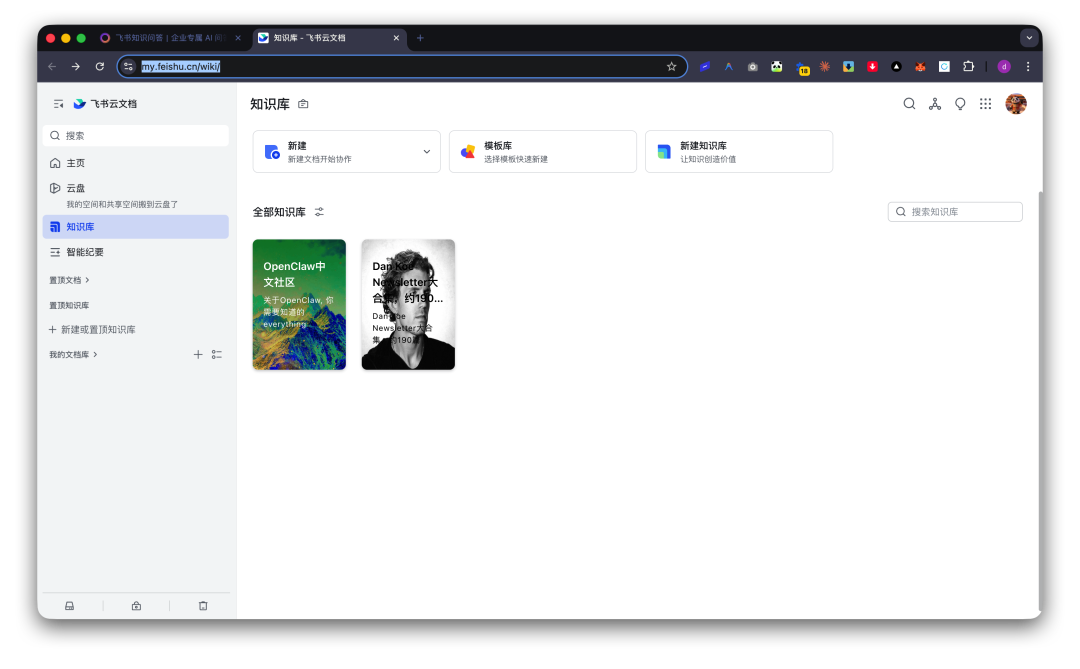
Task: Expand the 我的文档库 section
Action: click(74, 355)
